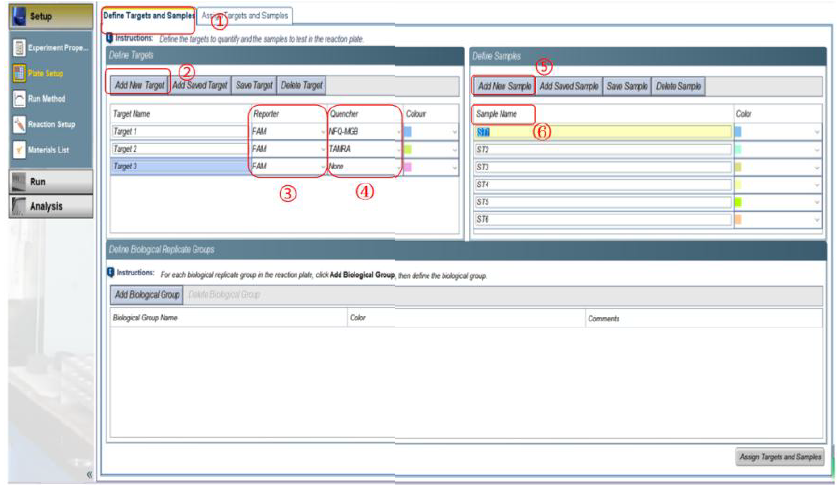Click the Setup section header icon
This screenshot has width=837, height=485.
tap(19, 17)
